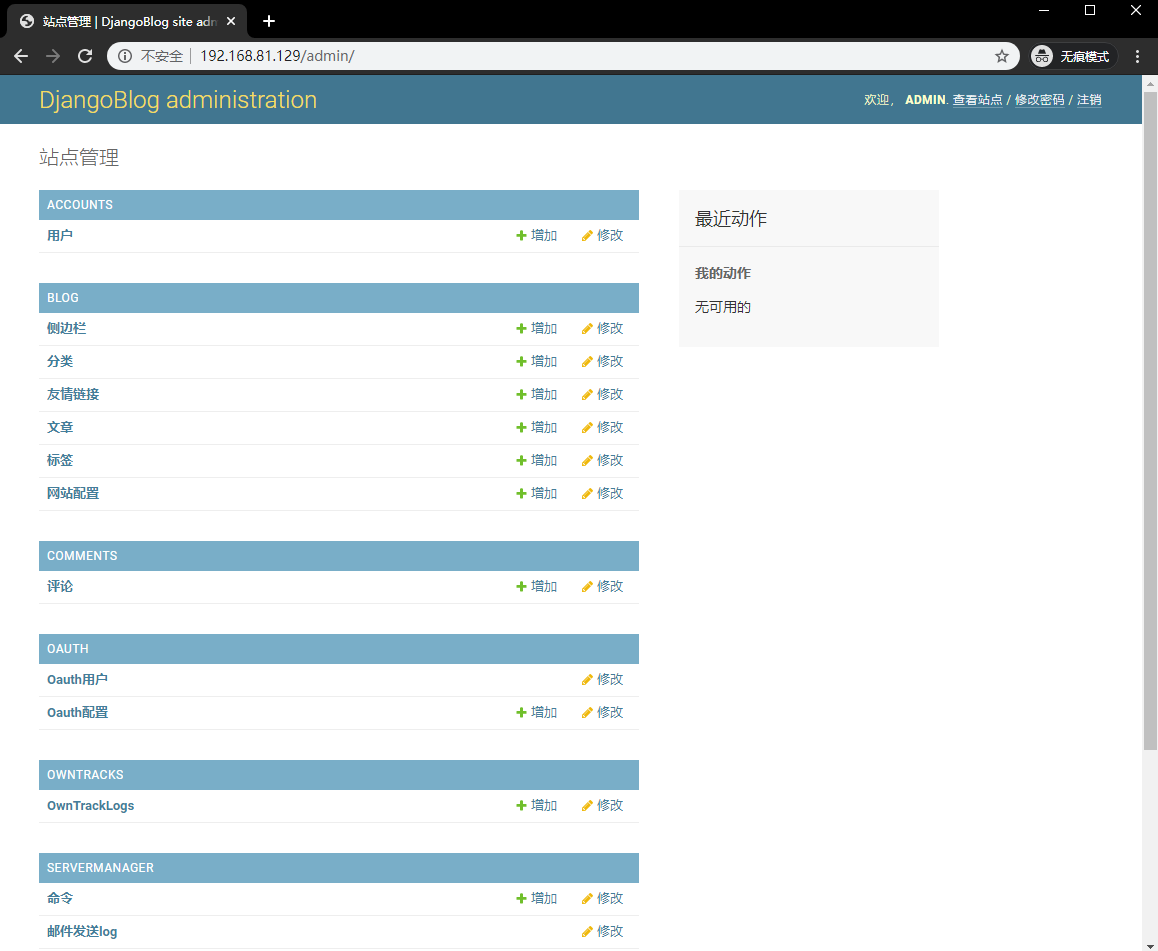Screen dimensions: 1158x951
Task: Open the 分类 category list
Action: click(x=60, y=362)
